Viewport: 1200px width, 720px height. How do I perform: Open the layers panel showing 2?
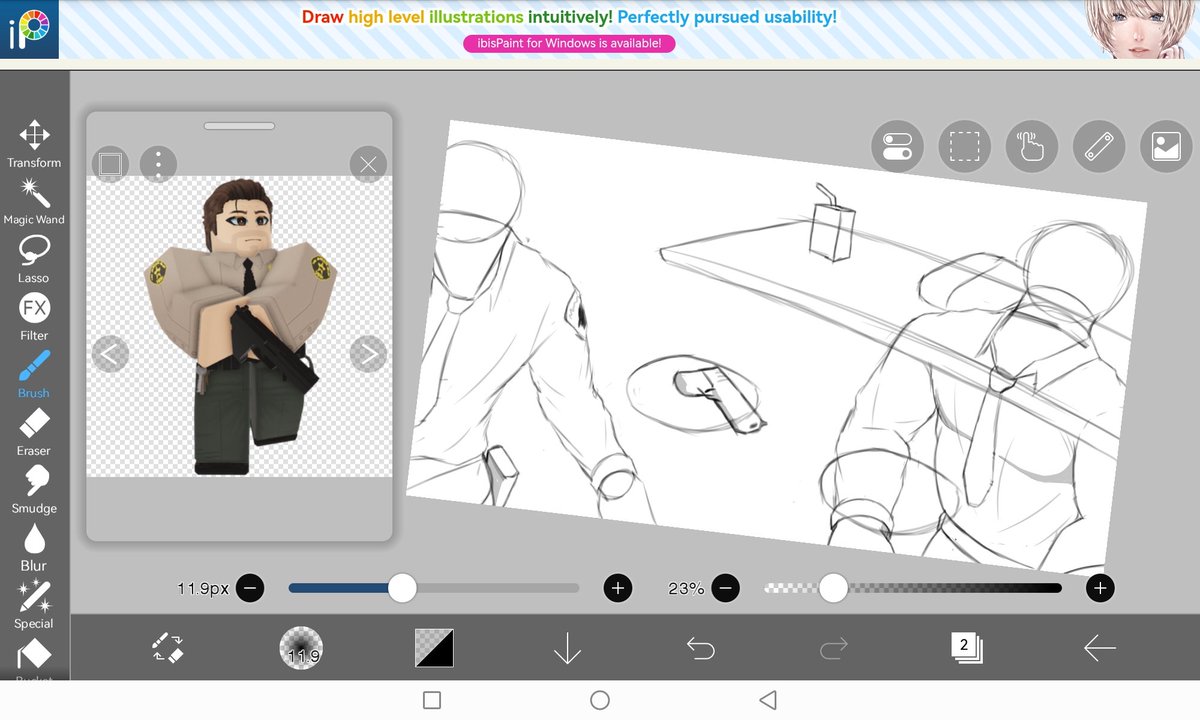(966, 648)
